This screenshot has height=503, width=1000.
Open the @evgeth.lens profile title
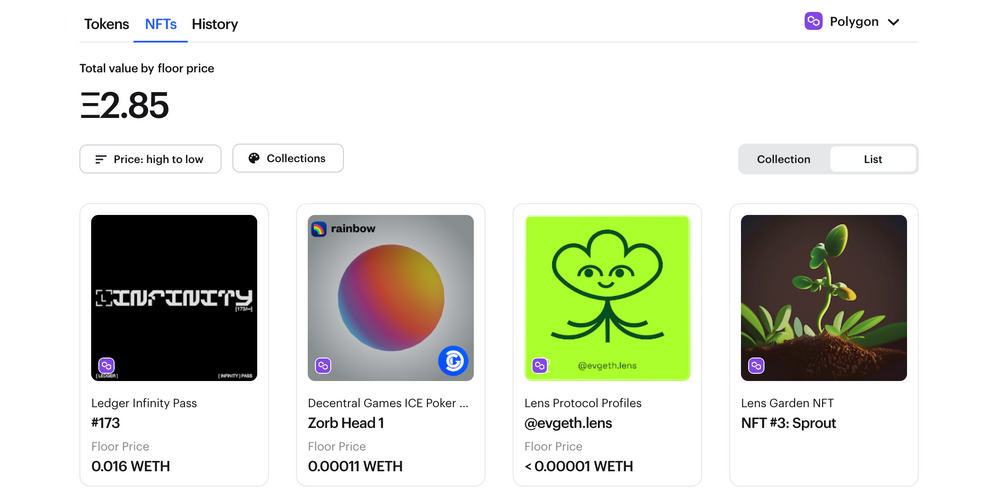click(568, 423)
